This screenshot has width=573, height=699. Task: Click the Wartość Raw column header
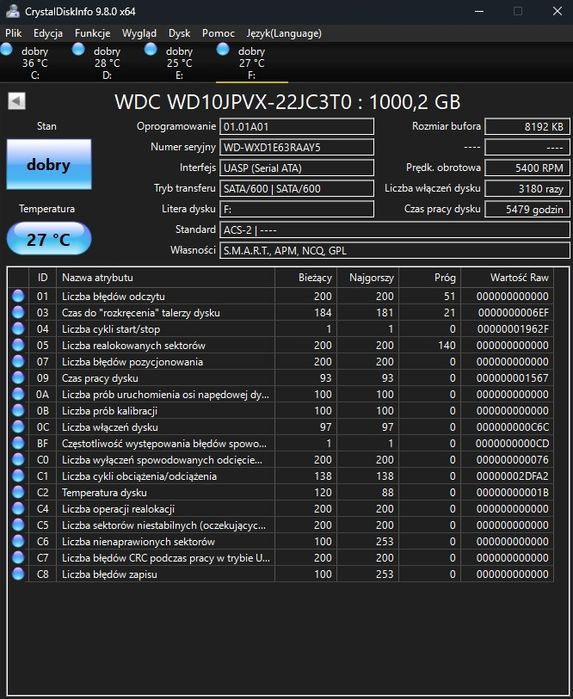pyautogui.click(x=507, y=277)
